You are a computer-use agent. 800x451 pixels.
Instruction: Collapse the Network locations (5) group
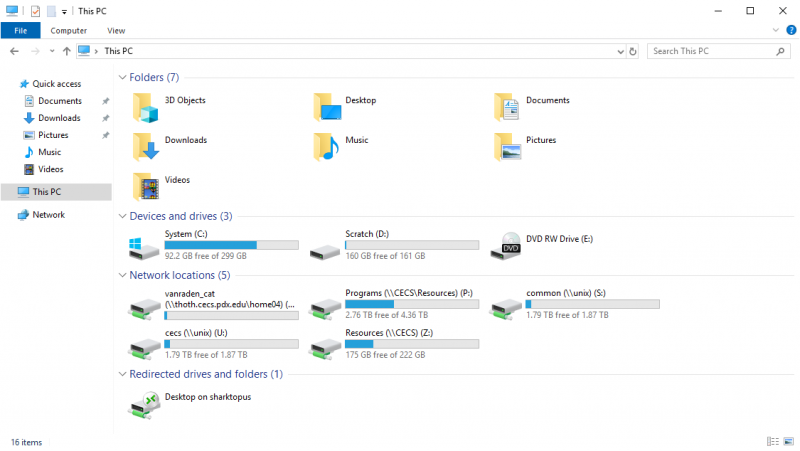pos(122,275)
